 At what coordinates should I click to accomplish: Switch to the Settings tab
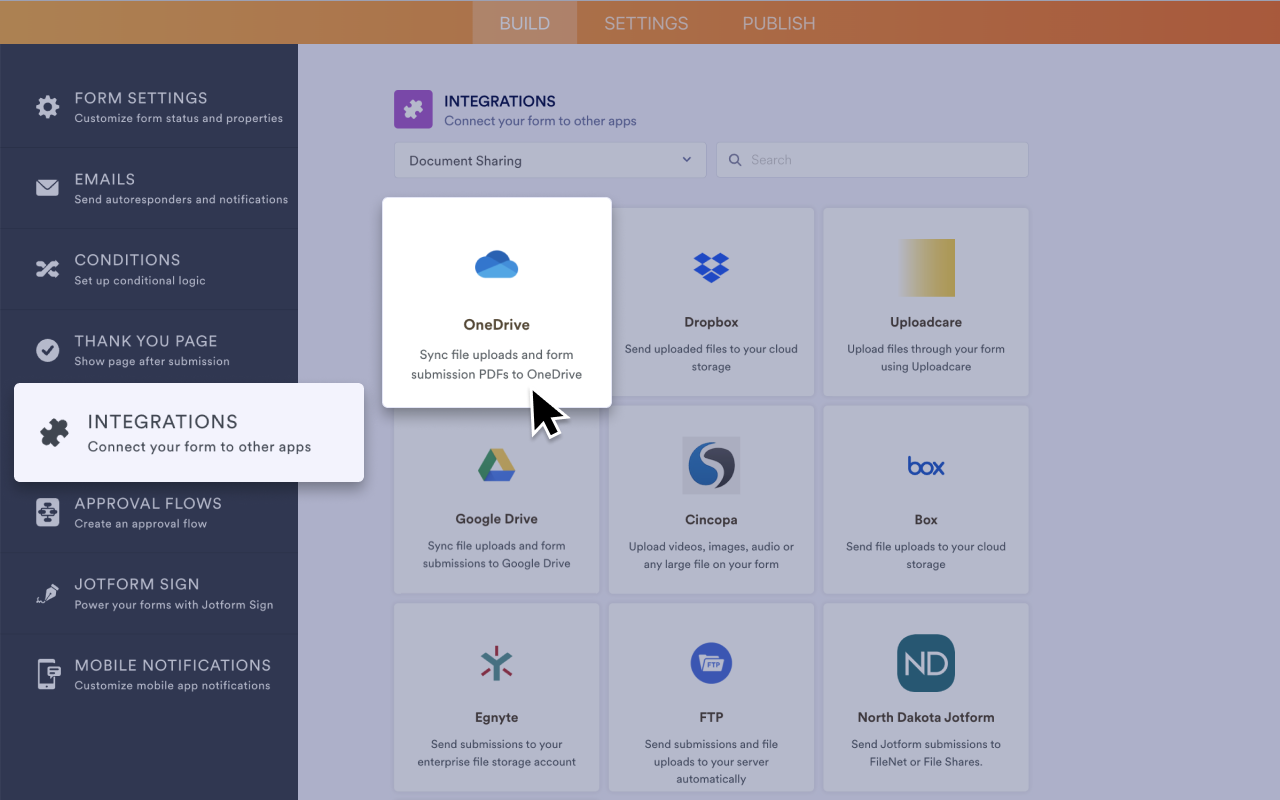645,22
